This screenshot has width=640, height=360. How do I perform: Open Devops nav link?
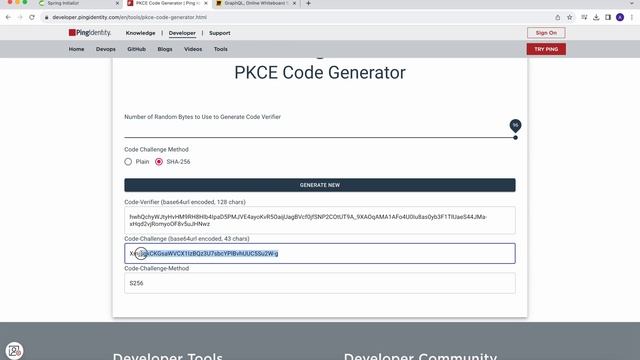106,49
